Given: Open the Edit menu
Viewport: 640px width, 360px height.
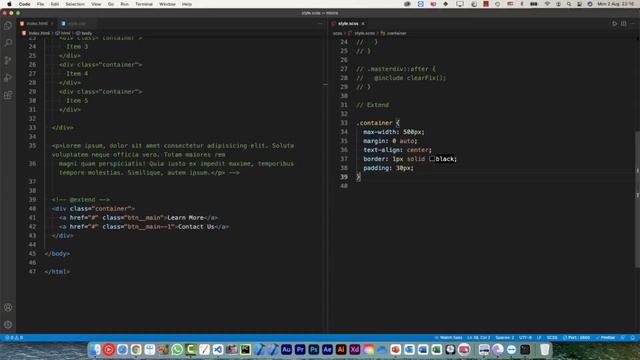Looking at the screenshot, I should [55, 4].
